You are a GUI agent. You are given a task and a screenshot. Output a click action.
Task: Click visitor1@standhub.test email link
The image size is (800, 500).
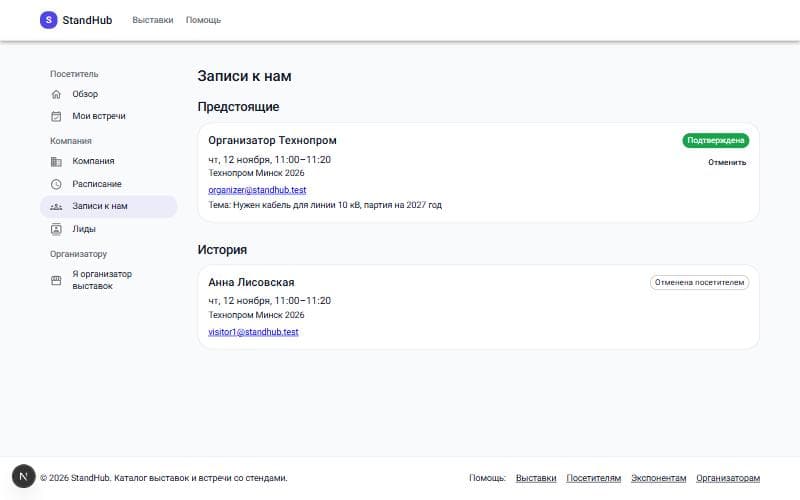point(253,332)
